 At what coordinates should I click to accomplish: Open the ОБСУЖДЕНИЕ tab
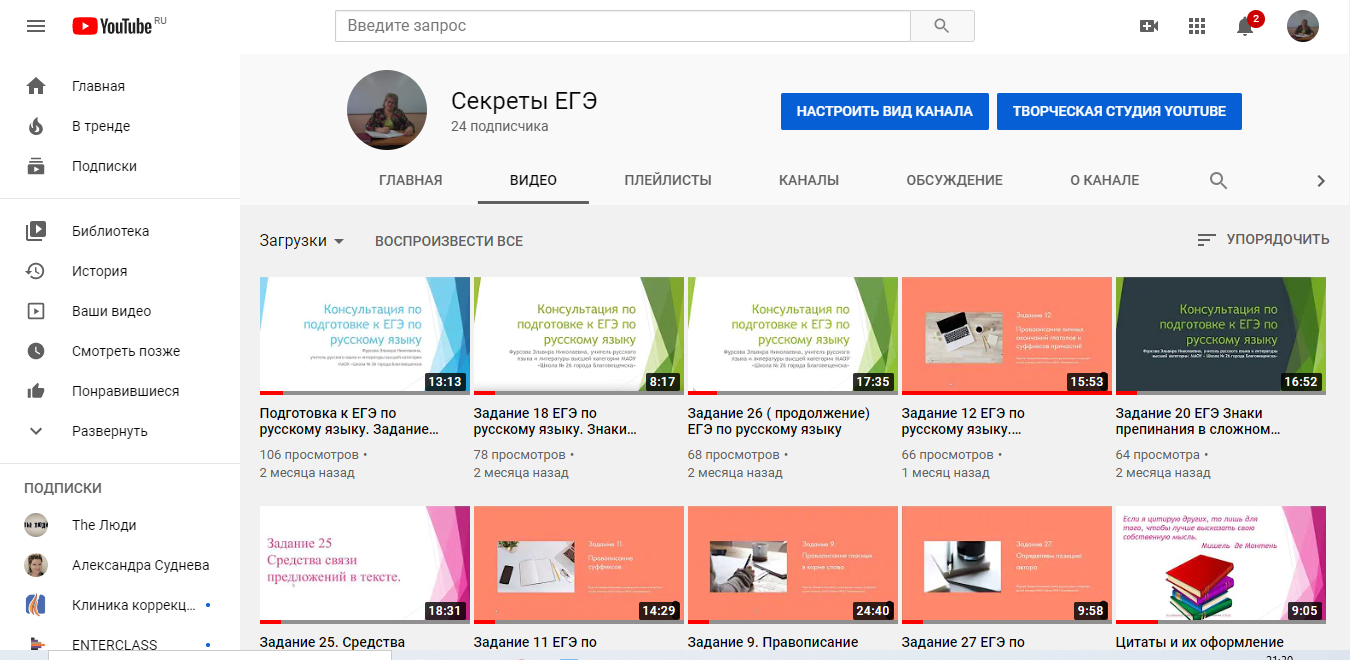[x=954, y=181]
